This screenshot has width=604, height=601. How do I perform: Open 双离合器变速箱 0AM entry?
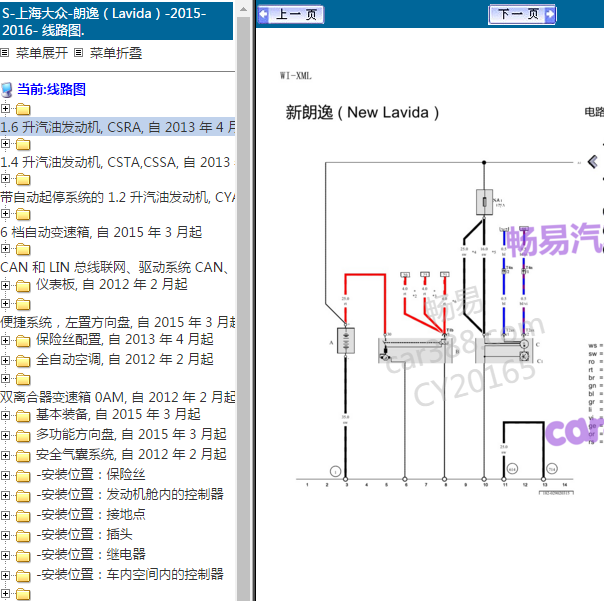(117, 397)
